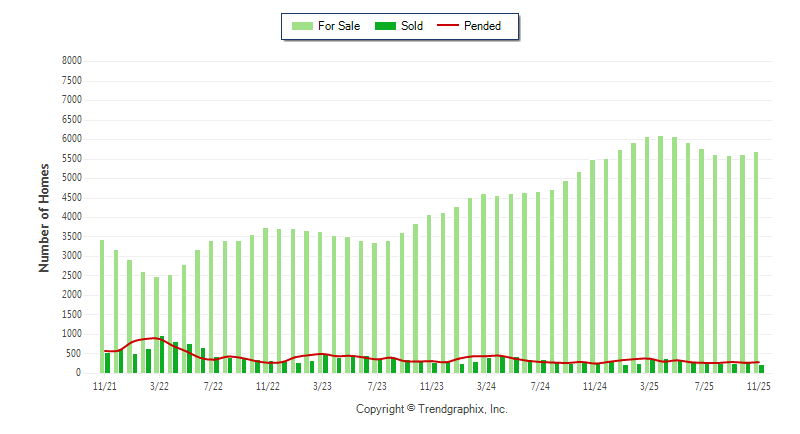Click the 5000 y-axis value label
Viewport: 800px width, 434px height.
[x=71, y=178]
